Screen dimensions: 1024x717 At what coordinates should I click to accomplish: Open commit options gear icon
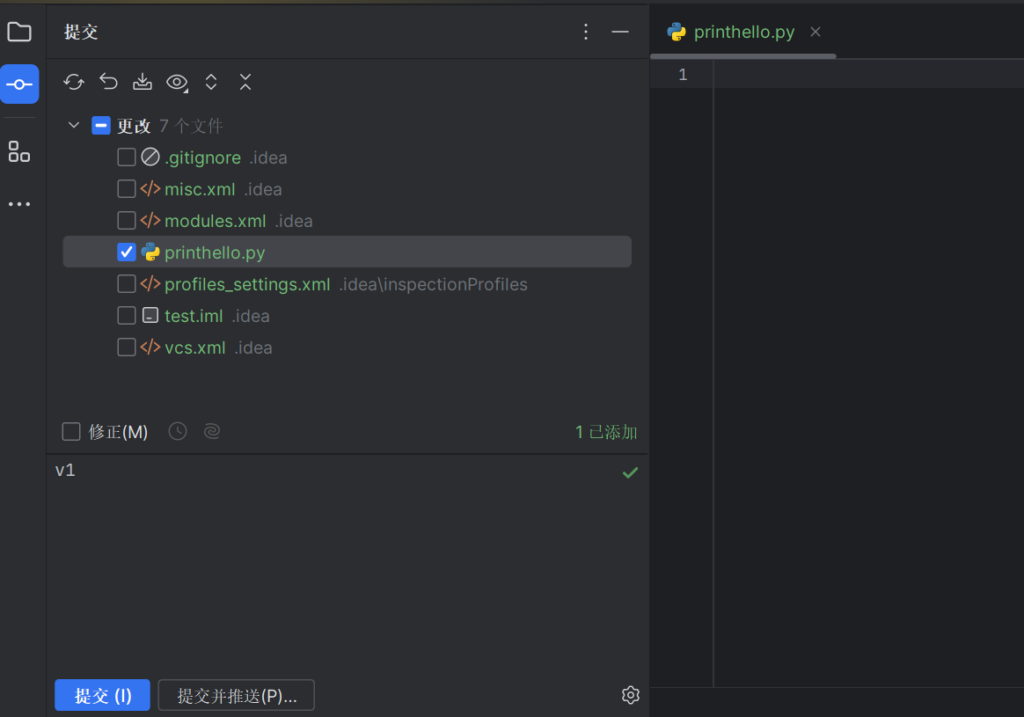coord(630,695)
